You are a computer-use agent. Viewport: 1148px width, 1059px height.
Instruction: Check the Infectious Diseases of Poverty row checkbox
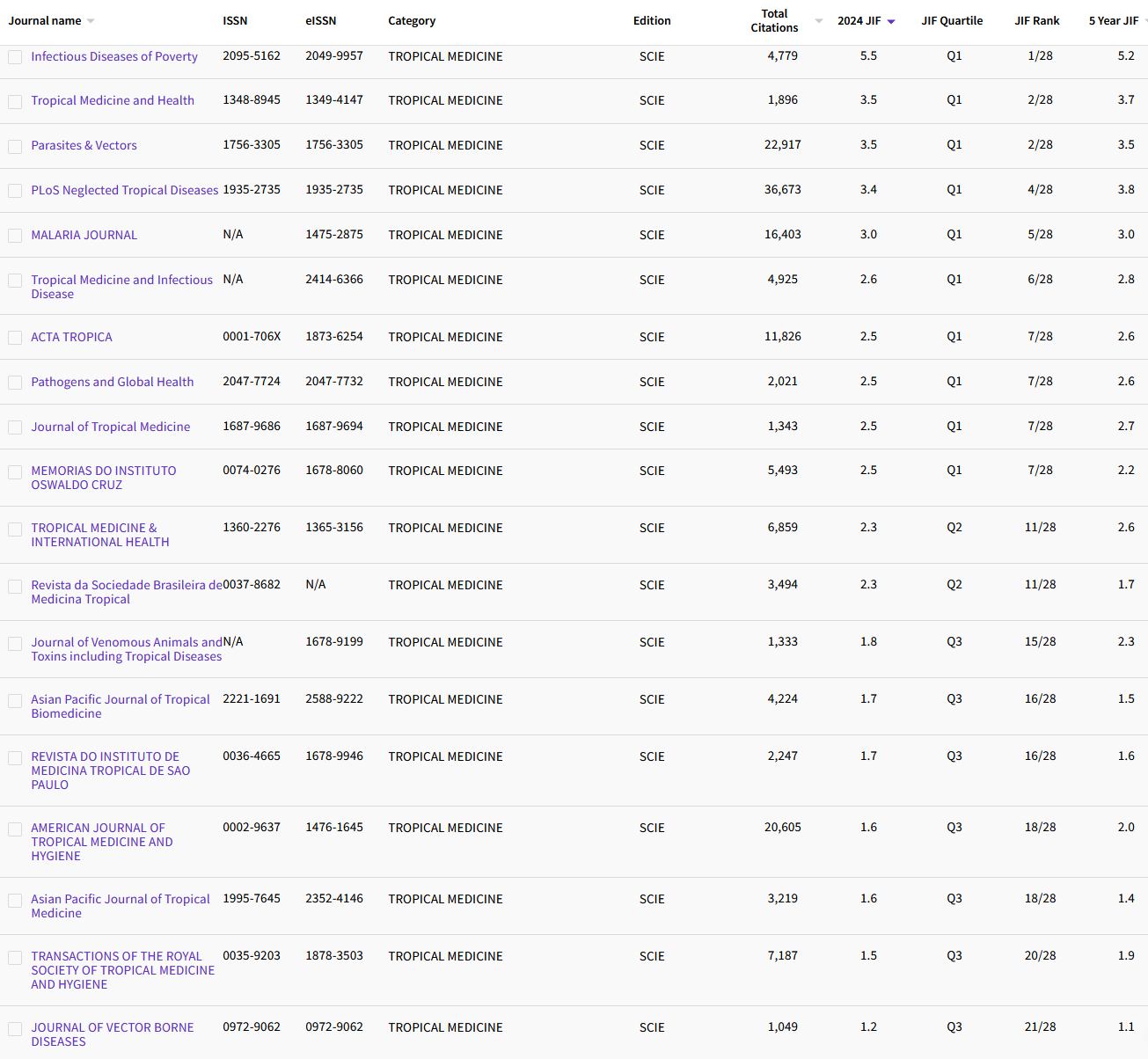coord(14,56)
